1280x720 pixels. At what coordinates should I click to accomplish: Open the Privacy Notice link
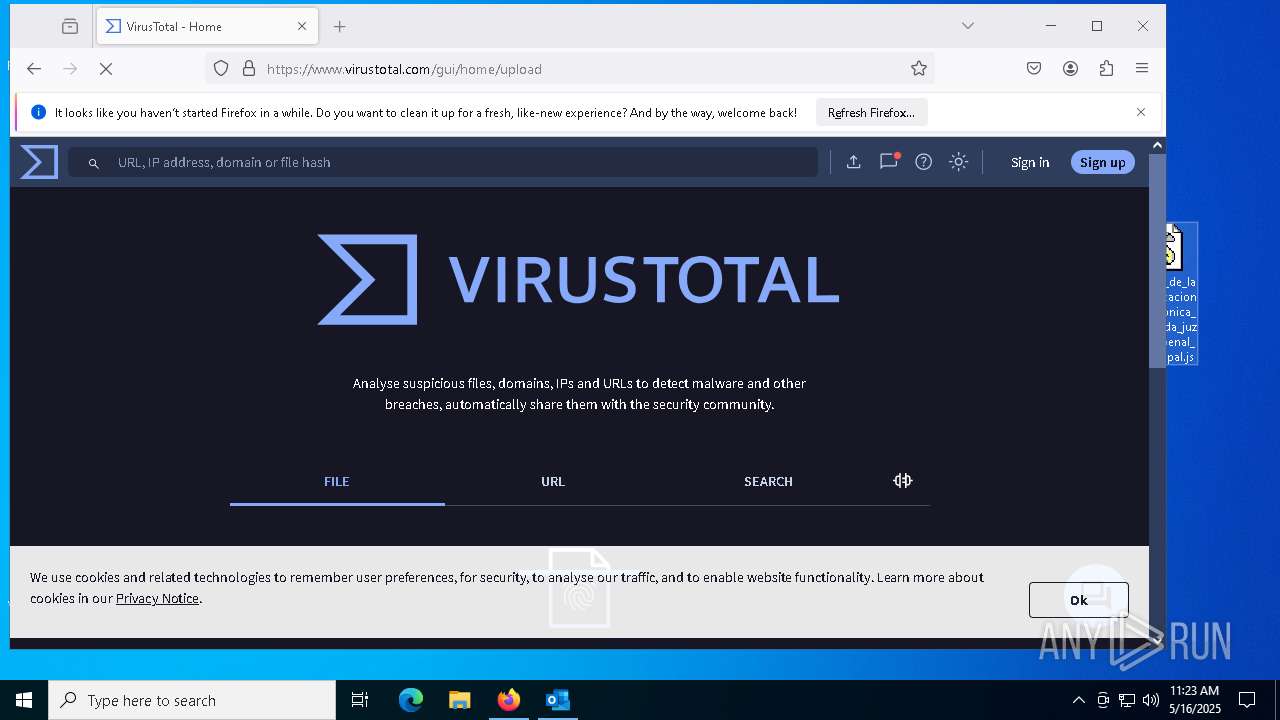click(x=157, y=598)
